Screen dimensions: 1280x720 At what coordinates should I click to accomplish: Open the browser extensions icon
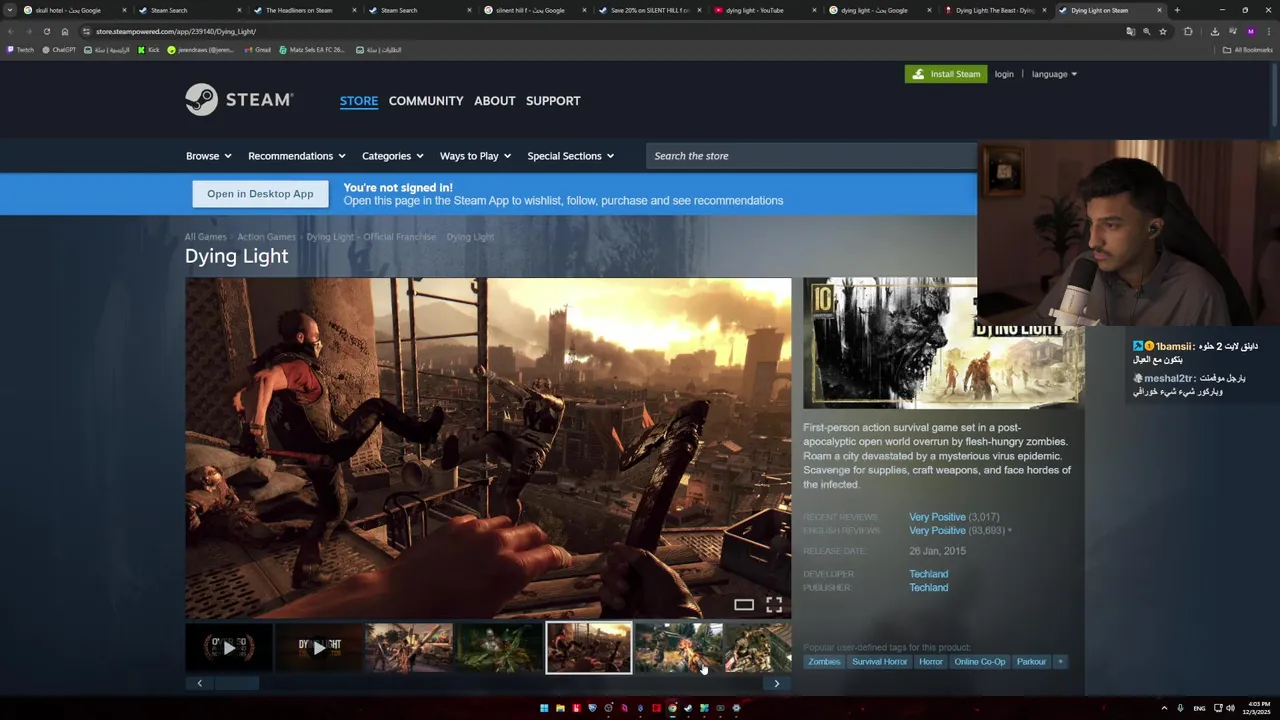[1188, 31]
